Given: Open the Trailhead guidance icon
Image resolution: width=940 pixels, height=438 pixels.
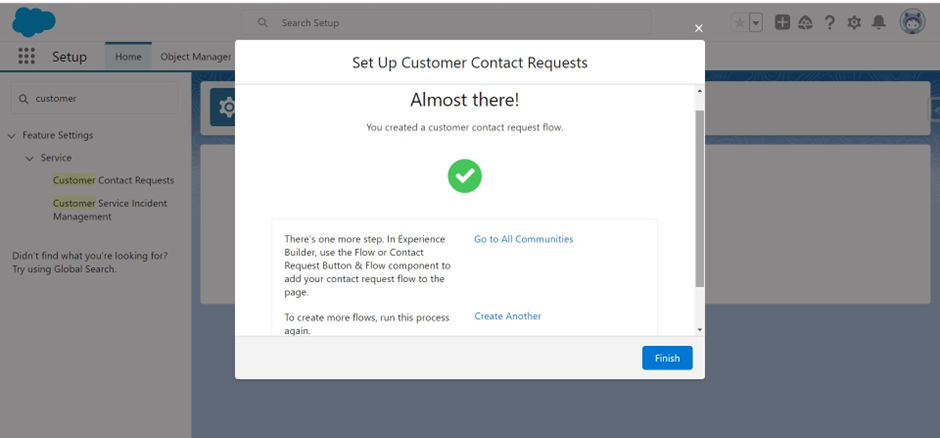Looking at the screenshot, I should [806, 23].
